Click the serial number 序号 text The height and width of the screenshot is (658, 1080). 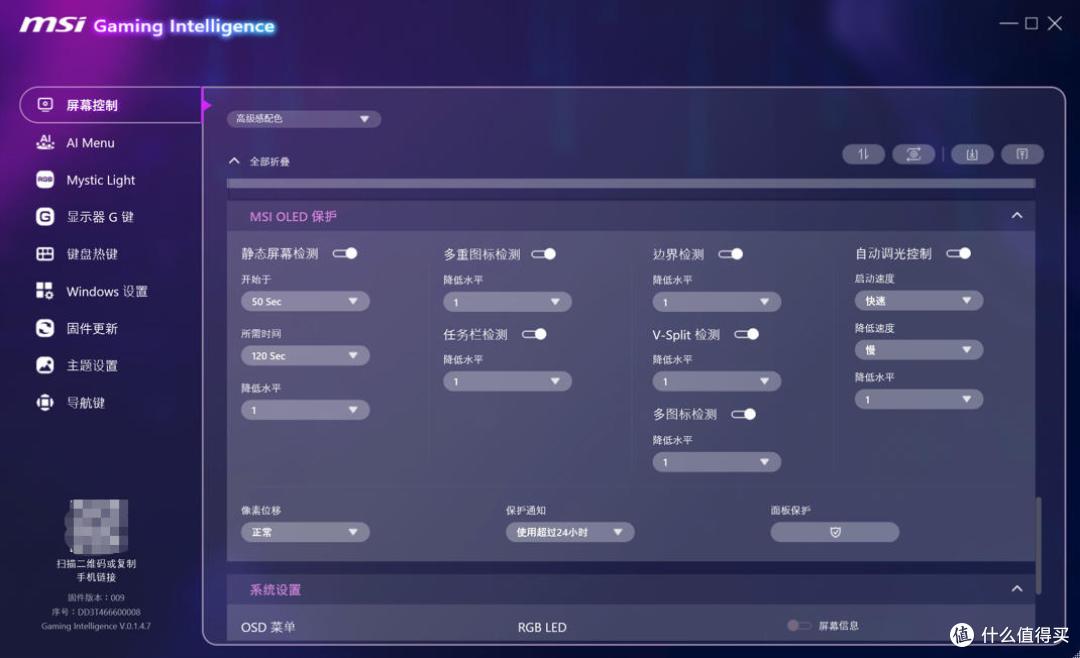point(96,612)
